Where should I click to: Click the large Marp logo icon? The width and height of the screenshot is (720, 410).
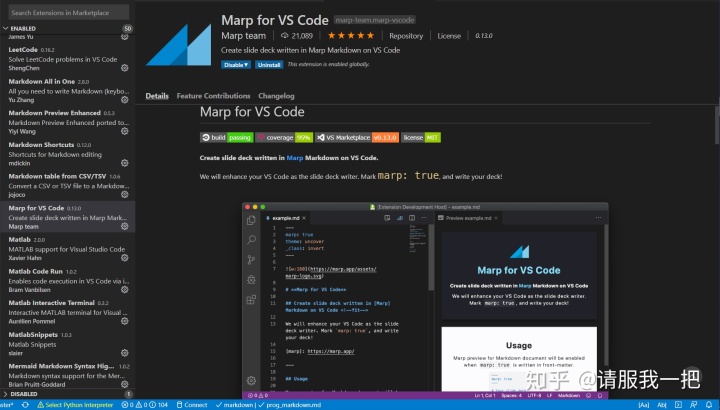[179, 45]
